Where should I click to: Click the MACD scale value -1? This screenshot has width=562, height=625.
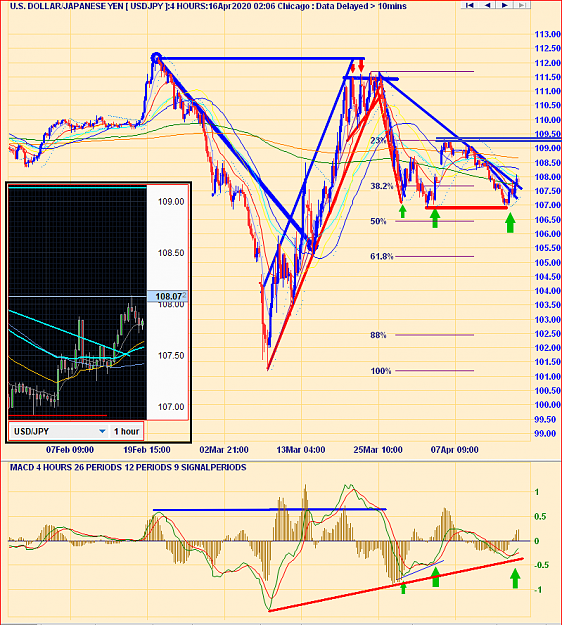536,590
